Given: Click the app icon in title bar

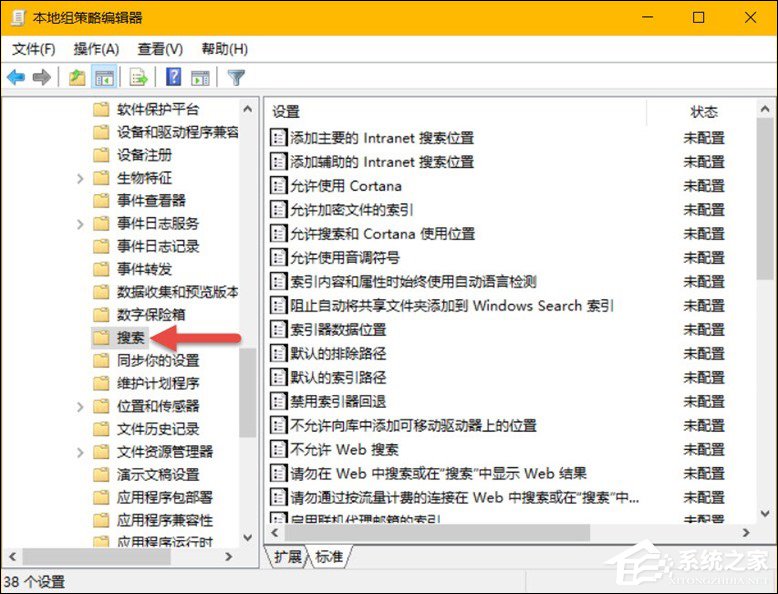Looking at the screenshot, I should click(18, 18).
